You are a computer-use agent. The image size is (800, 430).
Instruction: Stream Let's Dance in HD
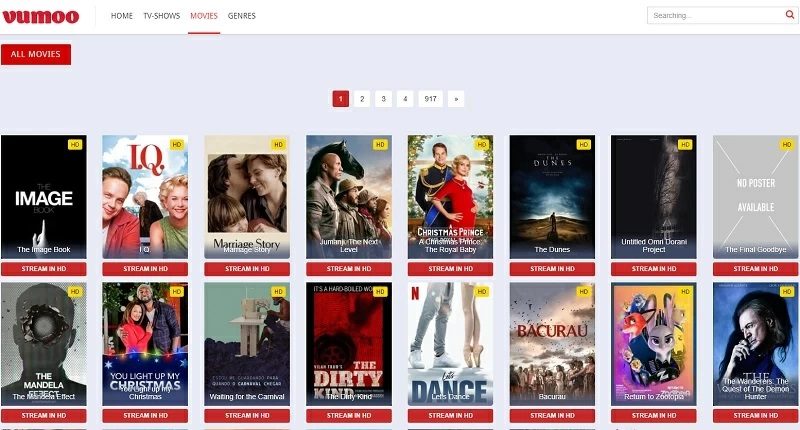pyautogui.click(x=451, y=416)
